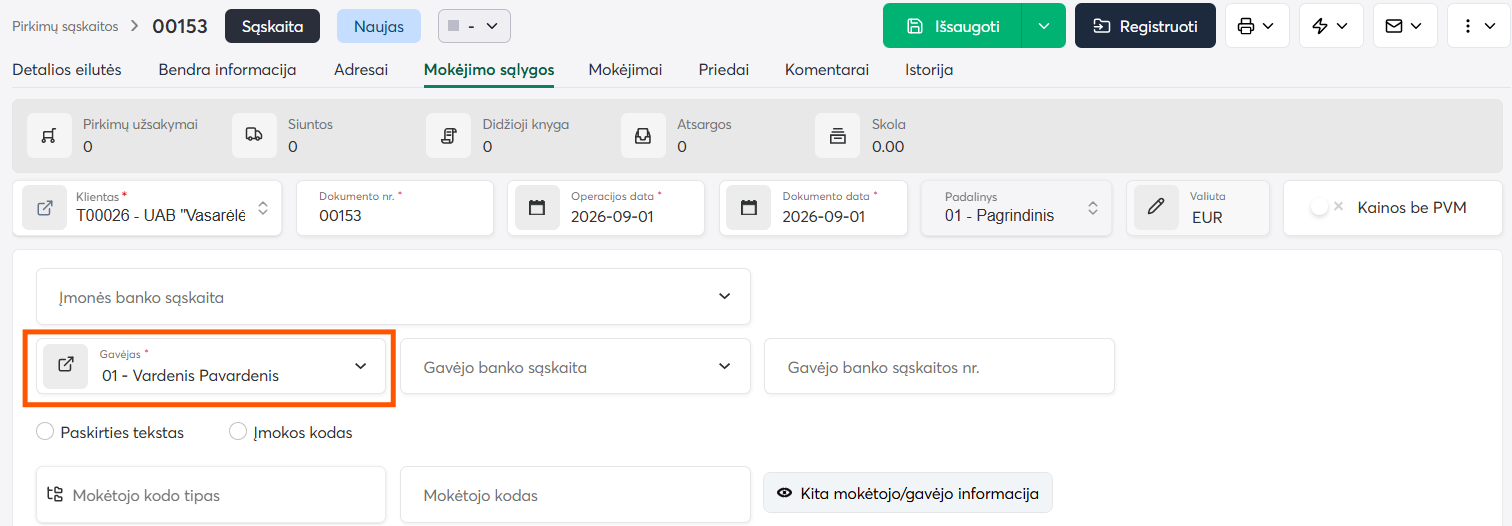Click the Didžioji knyga ledger icon

point(448,135)
